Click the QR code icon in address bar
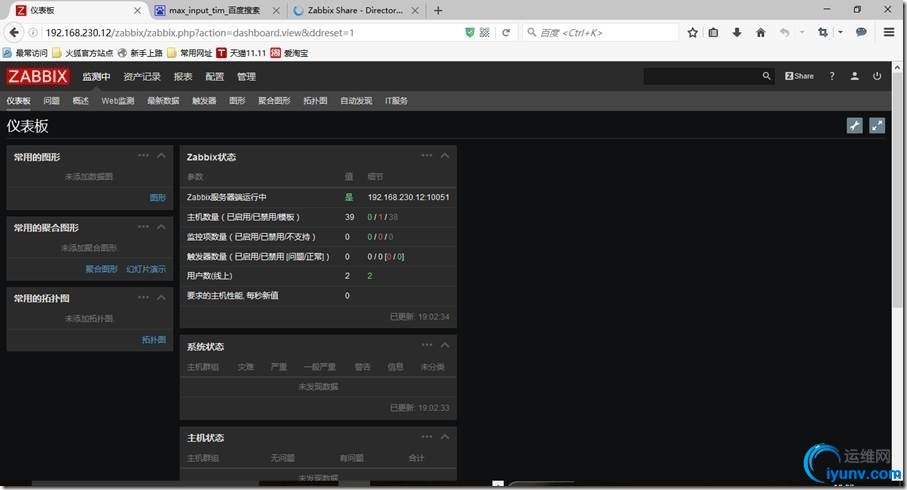The height and width of the screenshot is (490, 907). 485,33
